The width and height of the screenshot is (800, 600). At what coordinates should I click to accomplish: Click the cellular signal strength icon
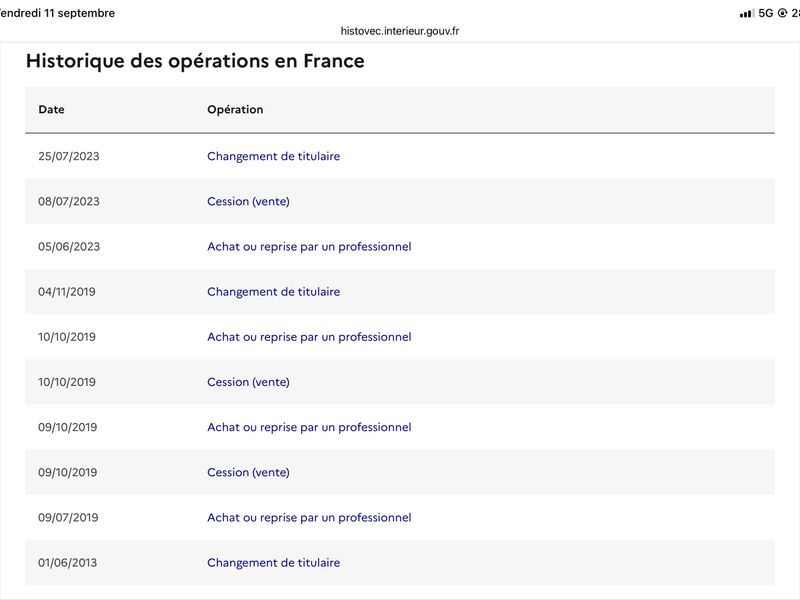coord(746,14)
